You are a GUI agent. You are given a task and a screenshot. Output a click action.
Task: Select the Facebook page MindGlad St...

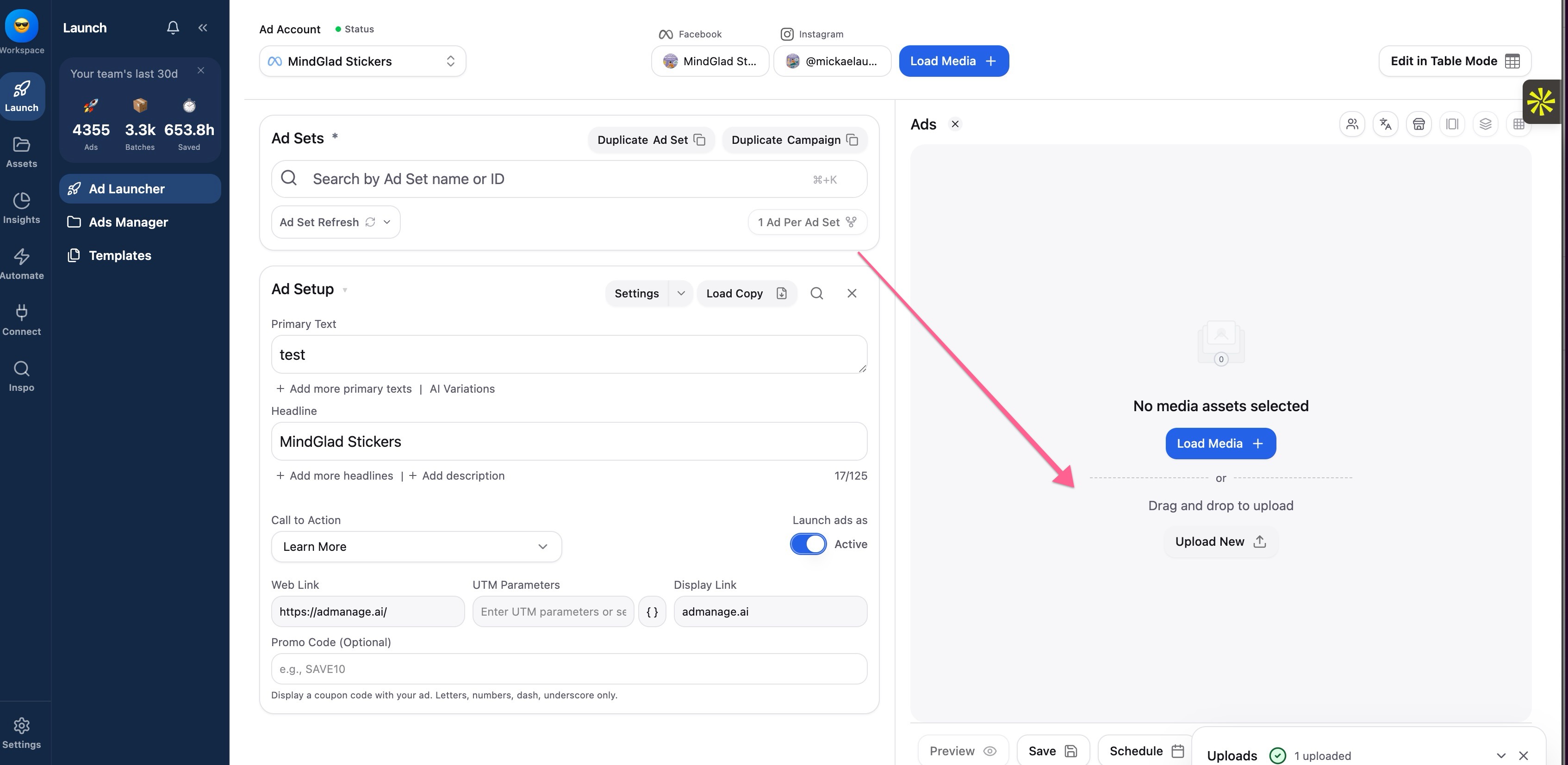point(710,61)
